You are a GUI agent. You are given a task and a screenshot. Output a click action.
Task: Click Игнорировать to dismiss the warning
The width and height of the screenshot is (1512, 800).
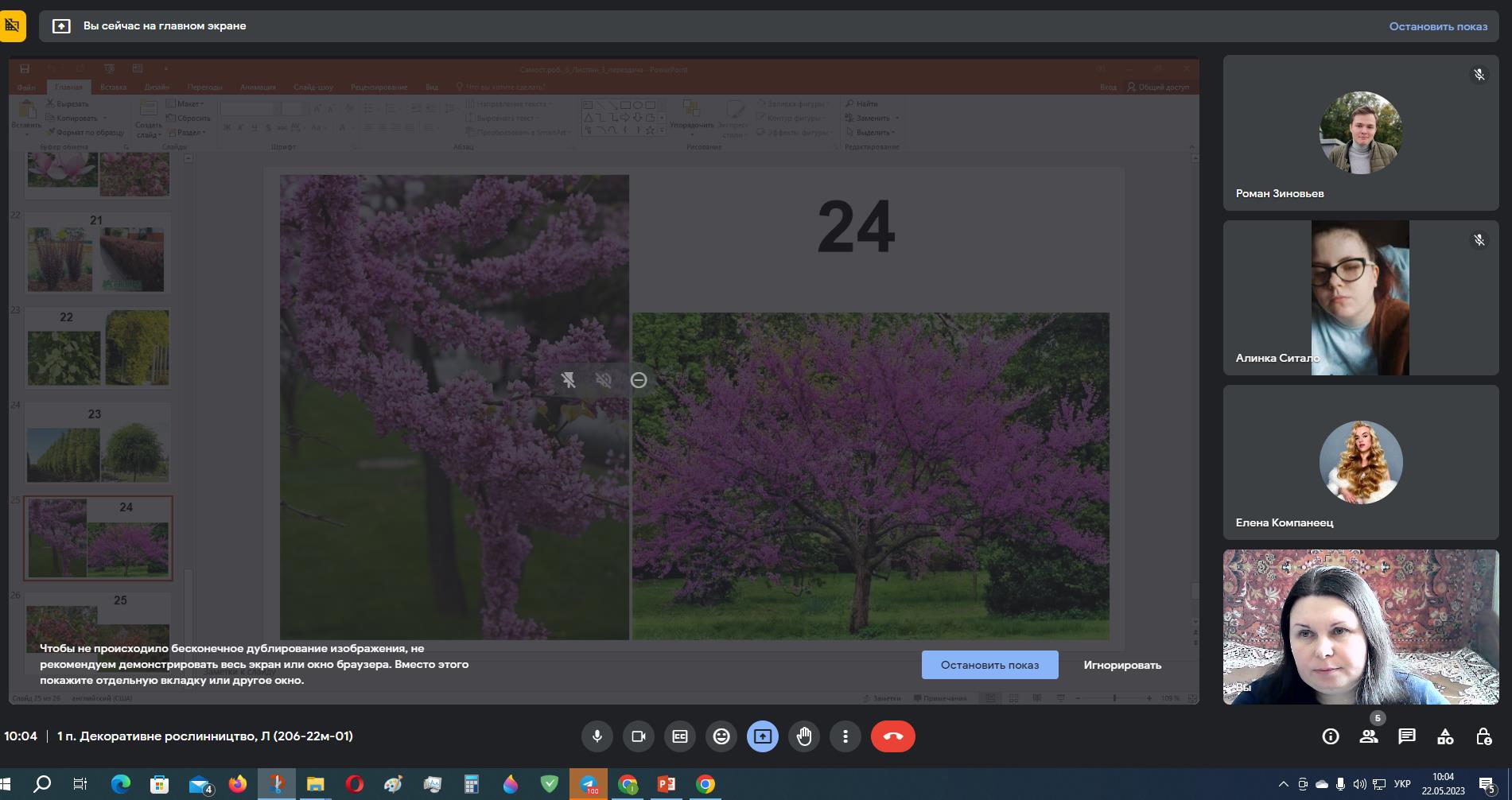point(1121,665)
